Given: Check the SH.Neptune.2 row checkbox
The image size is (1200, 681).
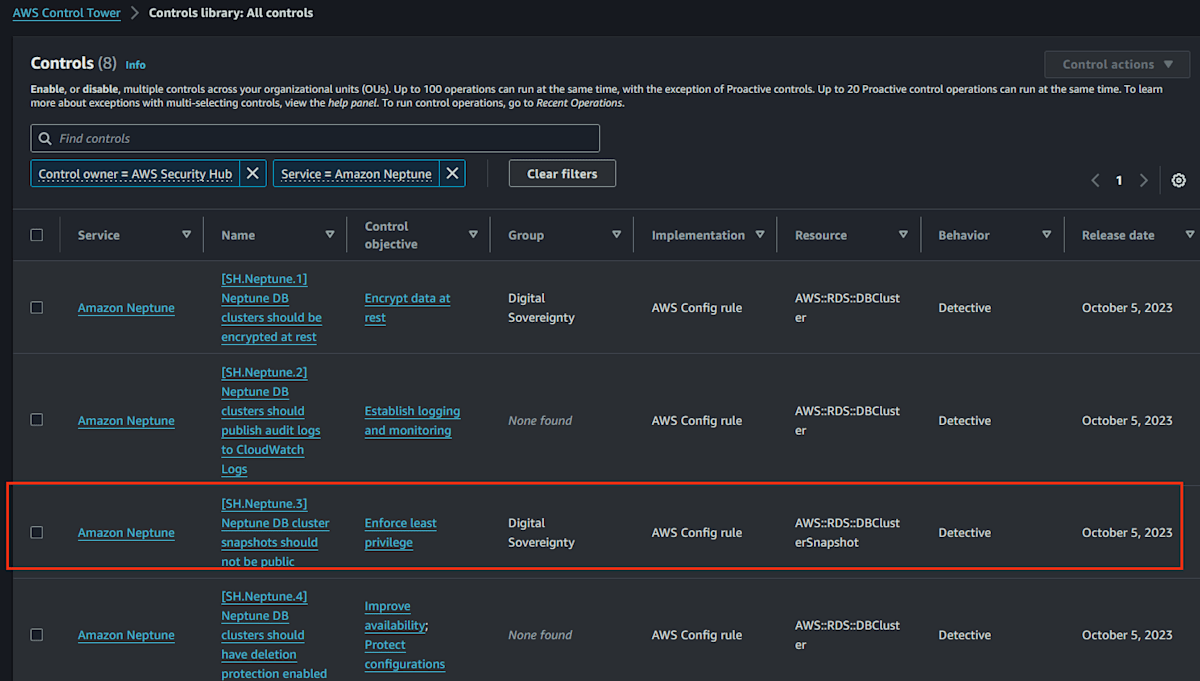Looking at the screenshot, I should (x=37, y=420).
